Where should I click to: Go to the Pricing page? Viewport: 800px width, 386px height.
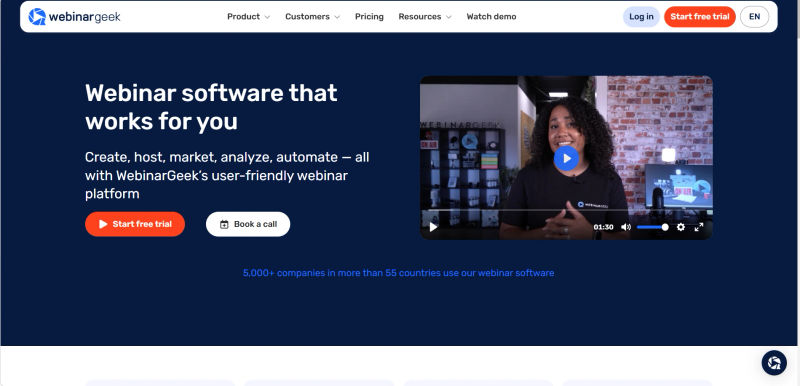(x=369, y=17)
